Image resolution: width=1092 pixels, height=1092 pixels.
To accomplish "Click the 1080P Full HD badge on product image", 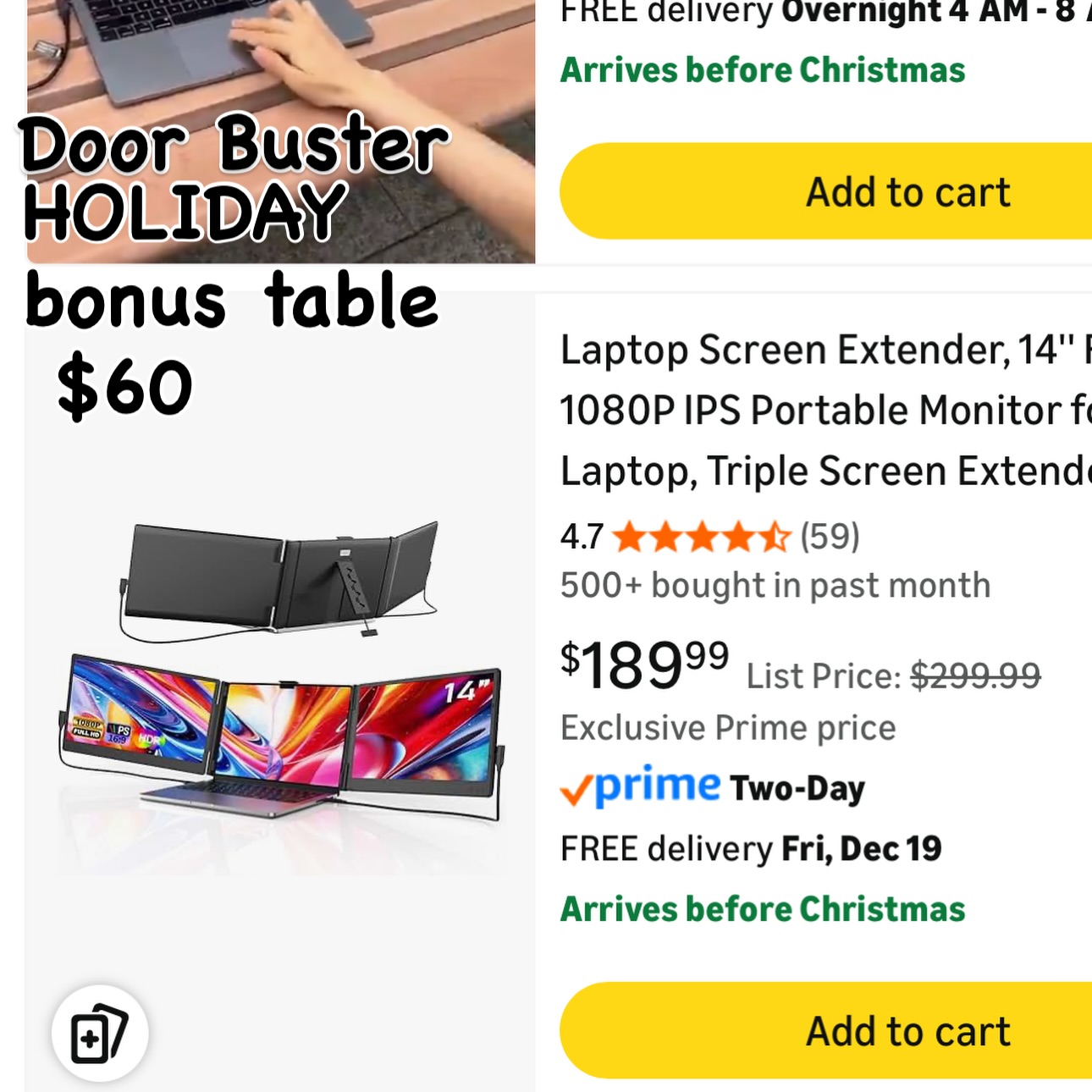I will [86, 729].
